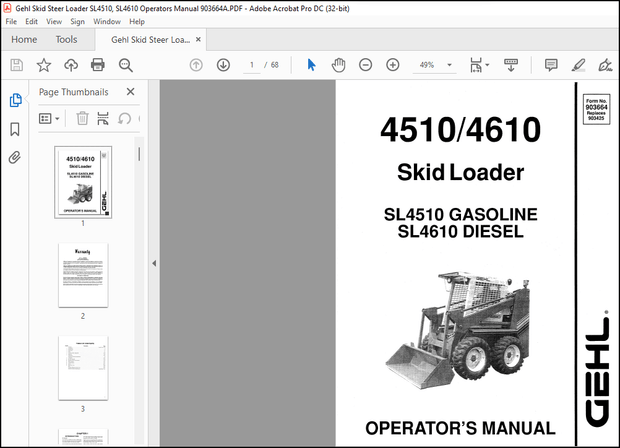Image resolution: width=620 pixels, height=448 pixels.
Task: Click the total pages '68' label
Action: [274, 65]
